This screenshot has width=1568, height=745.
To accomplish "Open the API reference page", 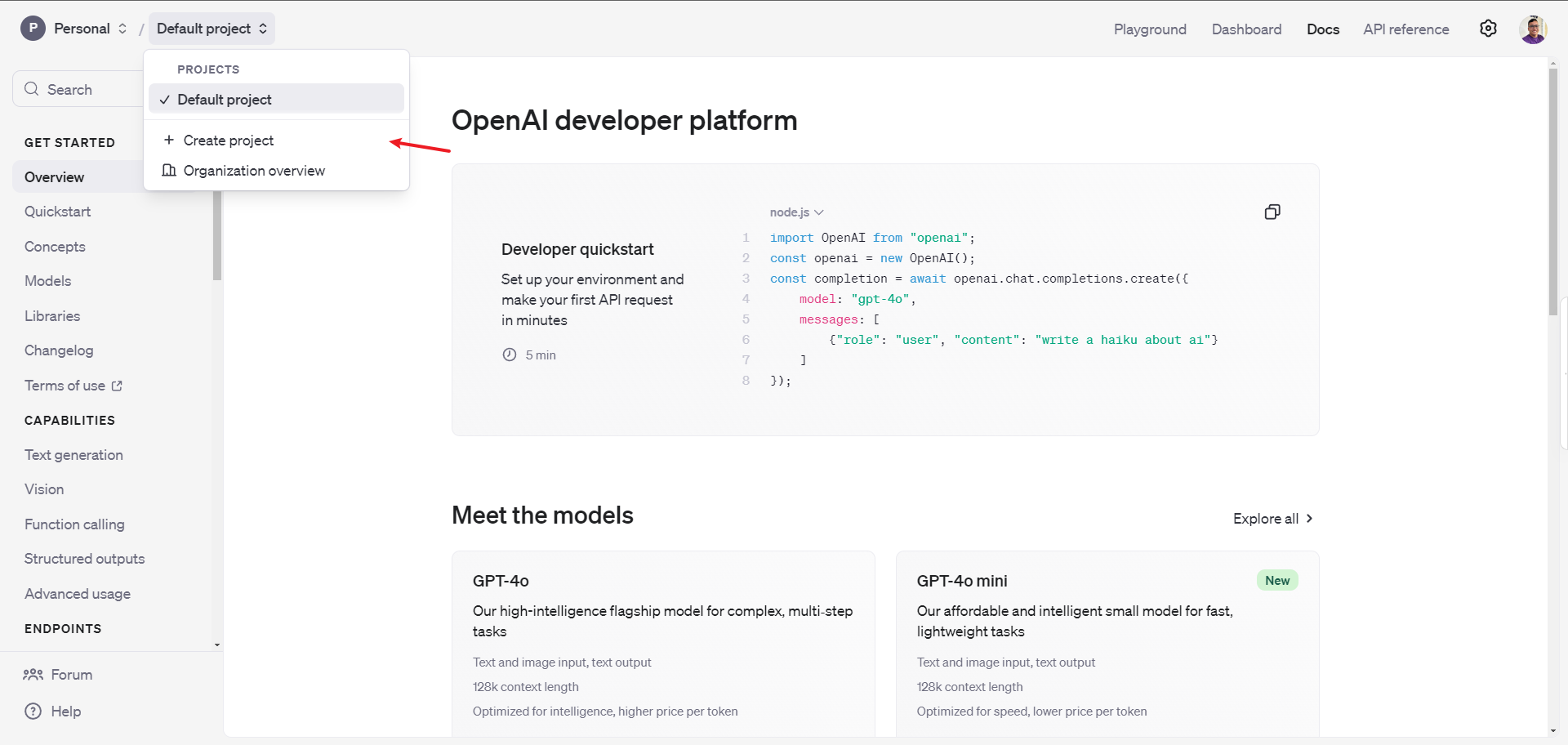I will pyautogui.click(x=1405, y=29).
